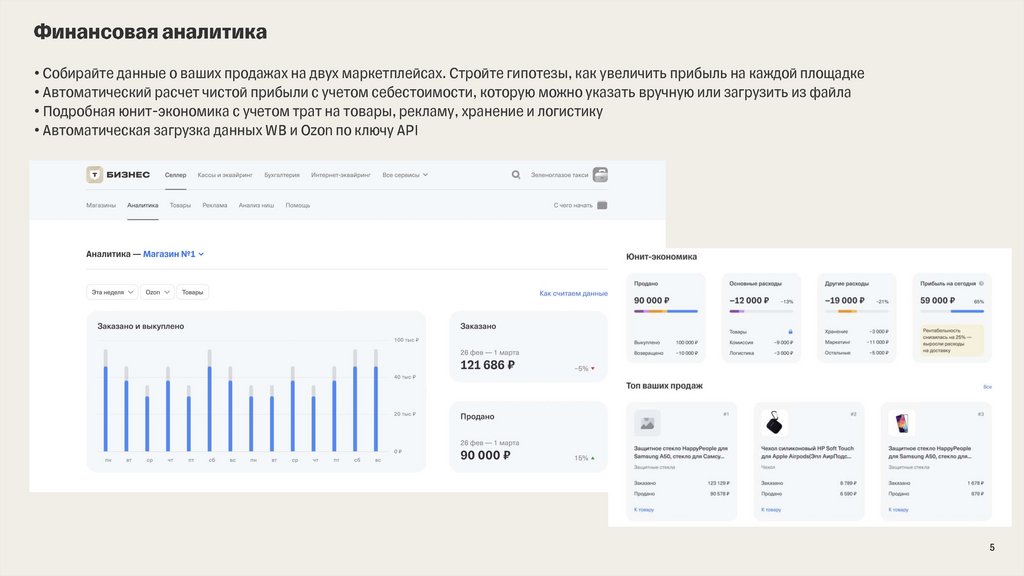Open the «Магазин №1» store selector
1024x576 pixels.
coord(173,254)
